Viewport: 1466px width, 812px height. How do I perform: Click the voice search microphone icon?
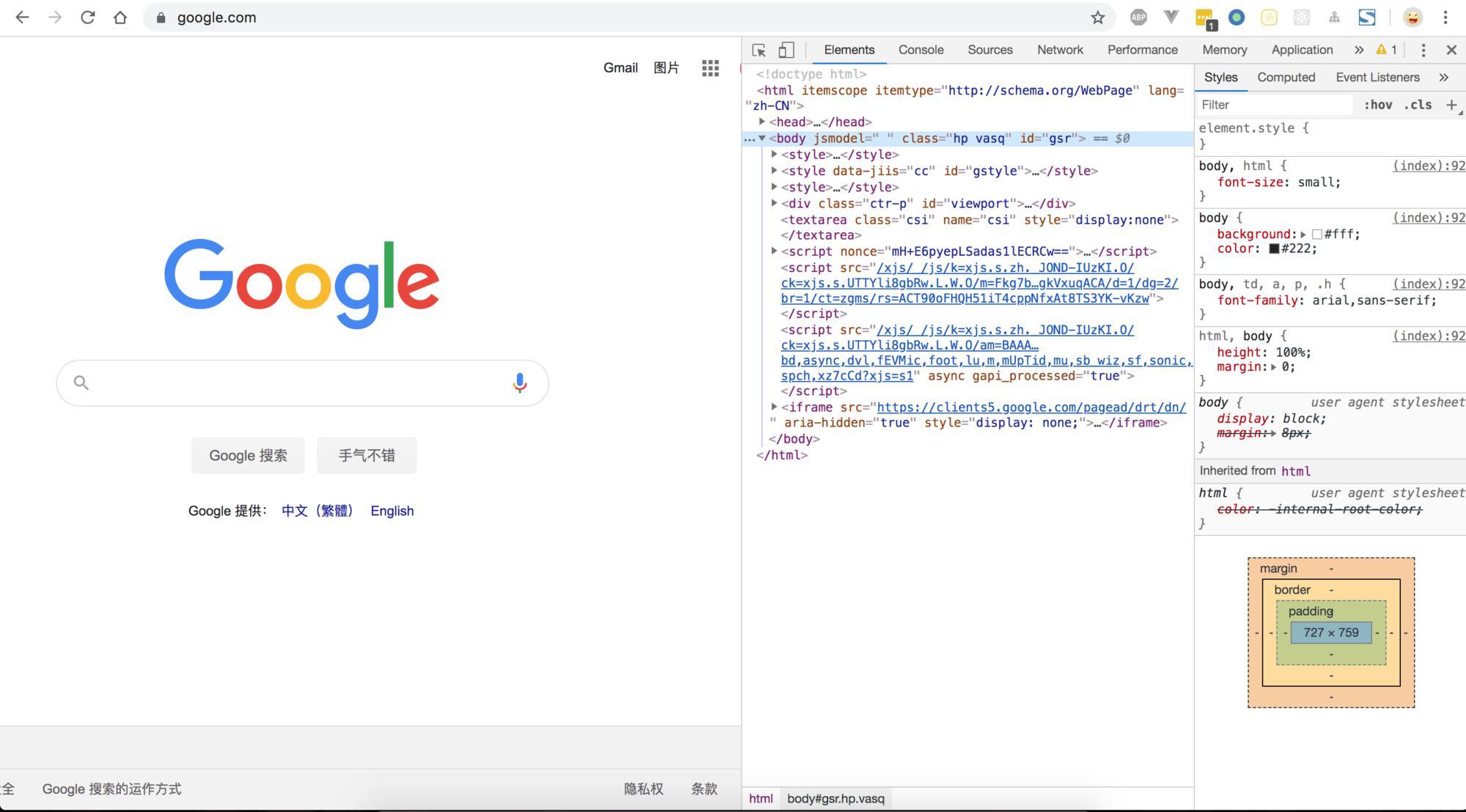[x=520, y=382]
